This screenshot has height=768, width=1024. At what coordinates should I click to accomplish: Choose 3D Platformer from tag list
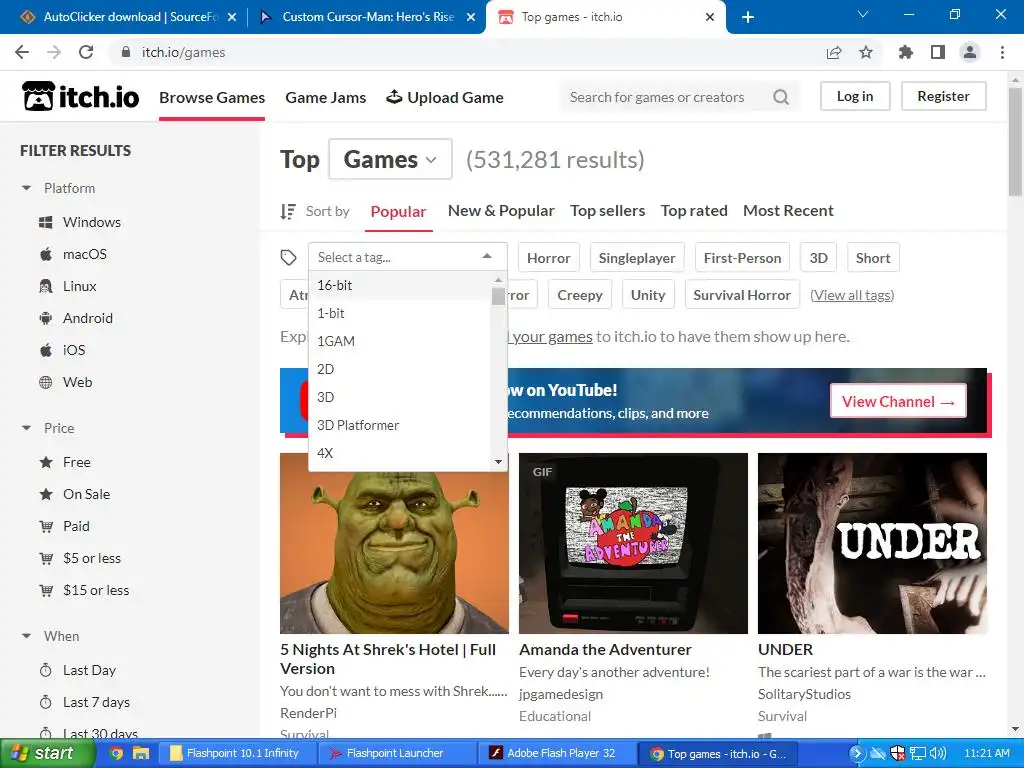[x=400, y=425]
